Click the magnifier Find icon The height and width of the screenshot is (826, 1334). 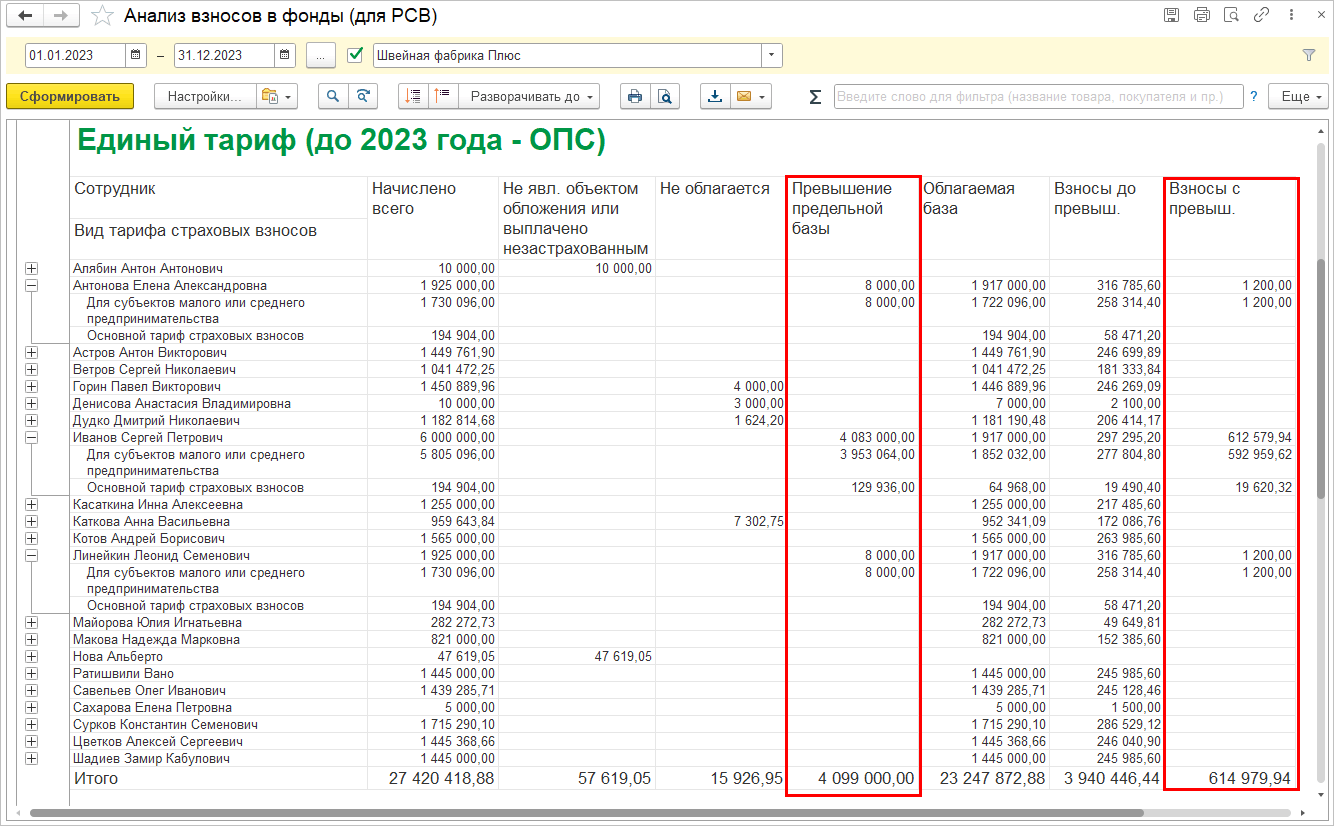click(x=333, y=96)
